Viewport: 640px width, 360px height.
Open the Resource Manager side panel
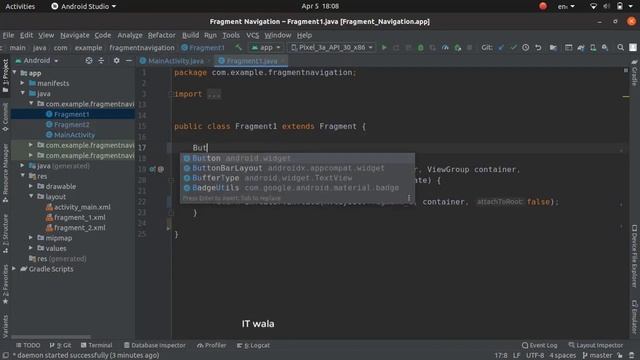(5, 173)
